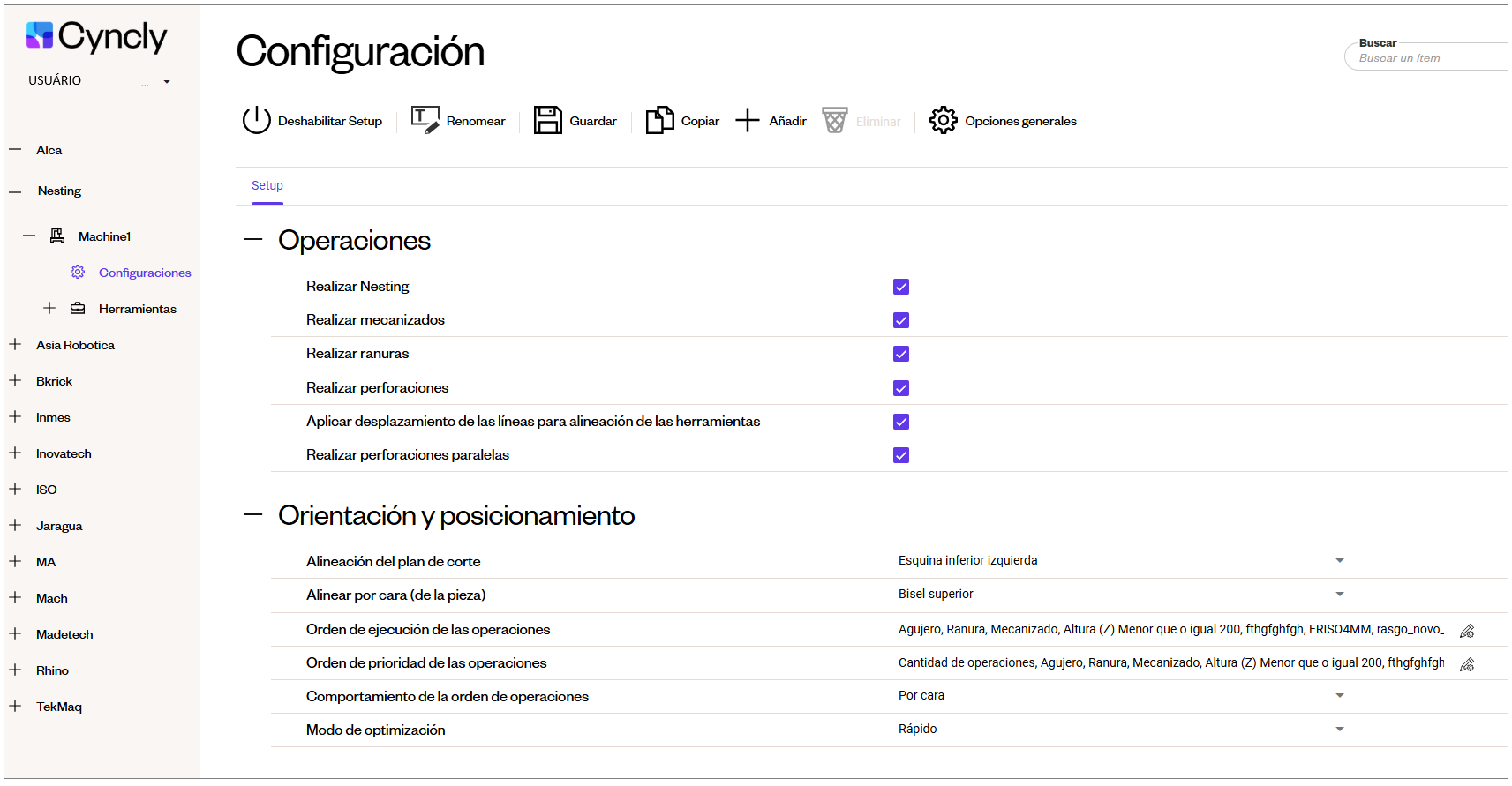Switch to the Setup tab
Viewport: 1512px width, 786px height.
coord(267,186)
